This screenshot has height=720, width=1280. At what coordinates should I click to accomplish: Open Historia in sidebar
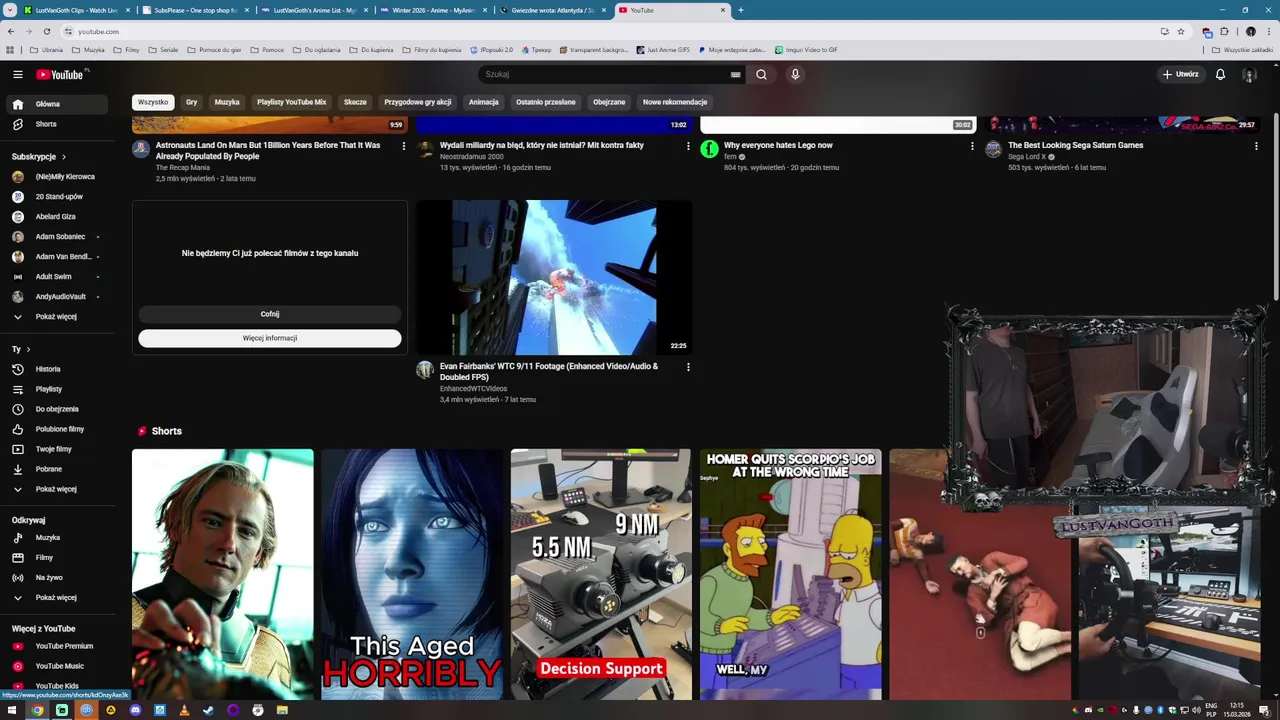click(x=58, y=369)
